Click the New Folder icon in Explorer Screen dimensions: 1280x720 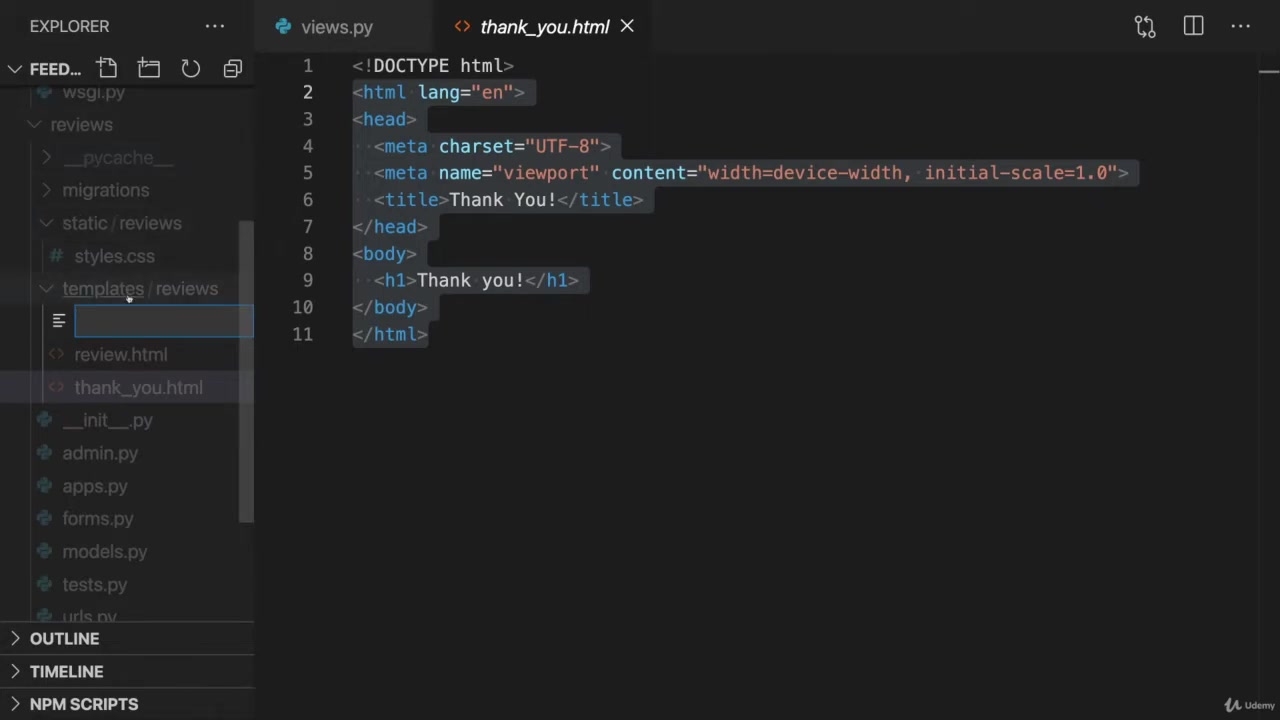(x=149, y=68)
